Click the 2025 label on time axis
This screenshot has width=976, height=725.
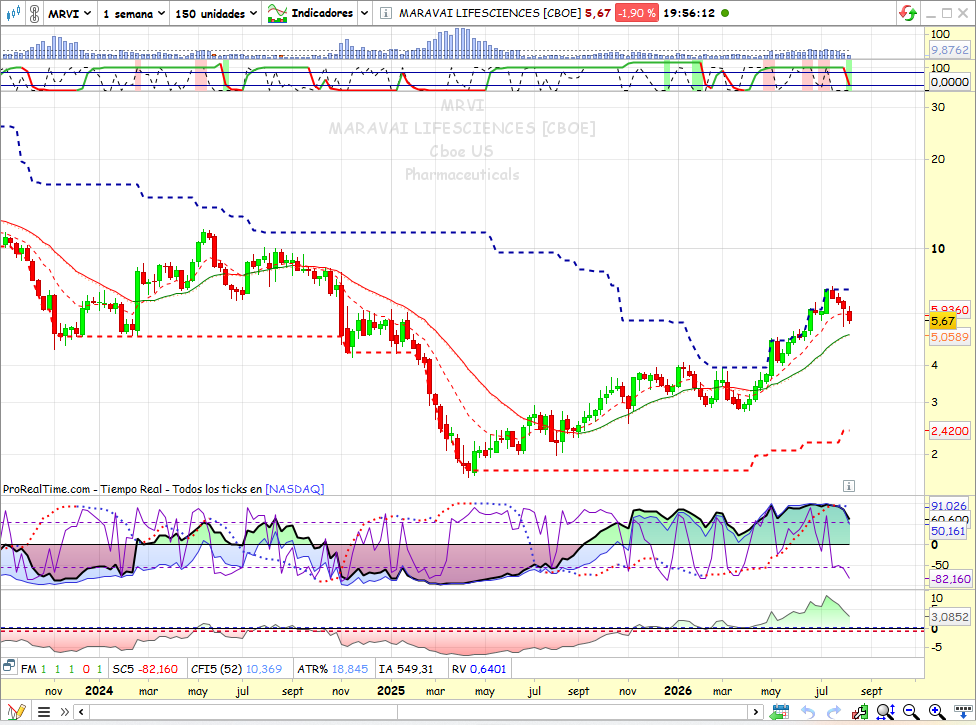[391, 691]
